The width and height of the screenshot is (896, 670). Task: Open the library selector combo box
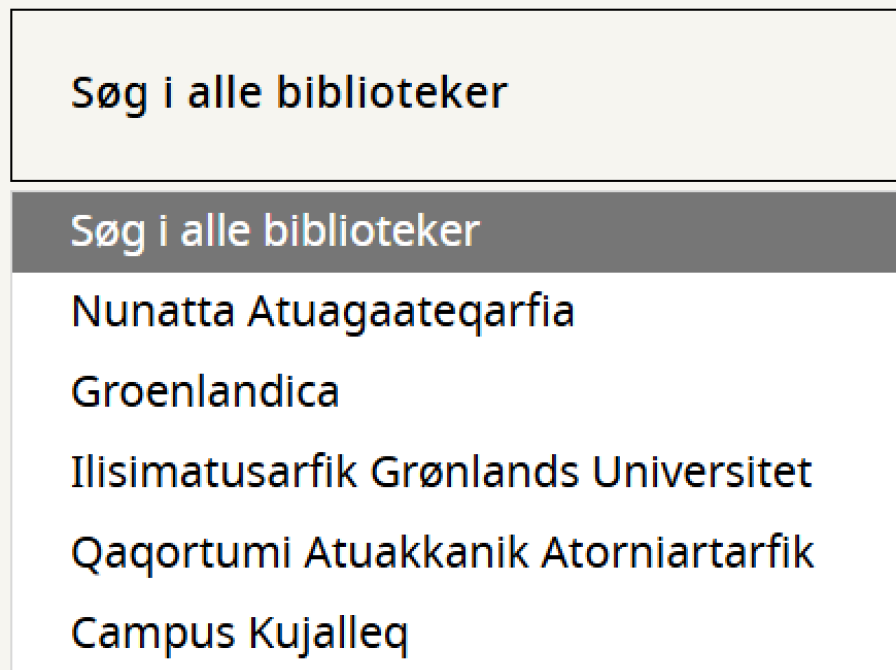pyautogui.click(x=450, y=94)
